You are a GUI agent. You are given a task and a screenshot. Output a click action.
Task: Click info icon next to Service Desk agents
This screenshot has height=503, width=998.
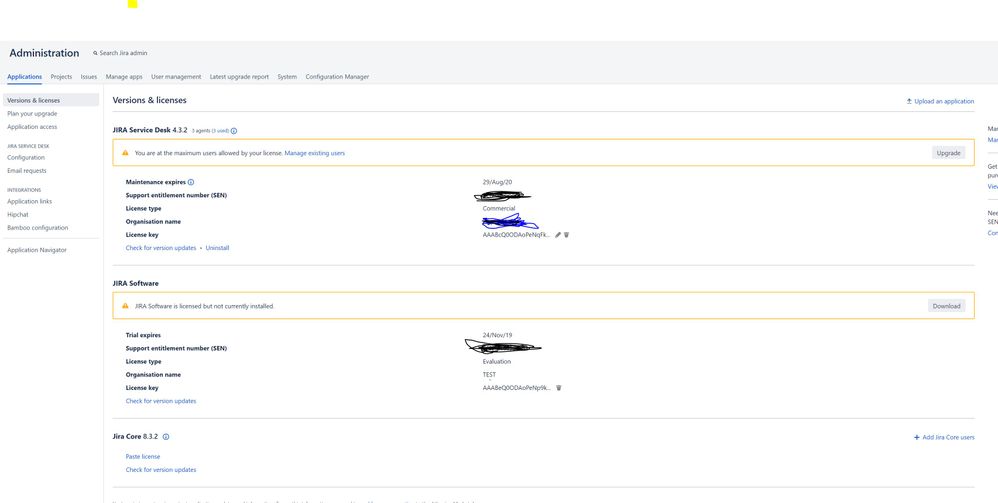click(234, 131)
